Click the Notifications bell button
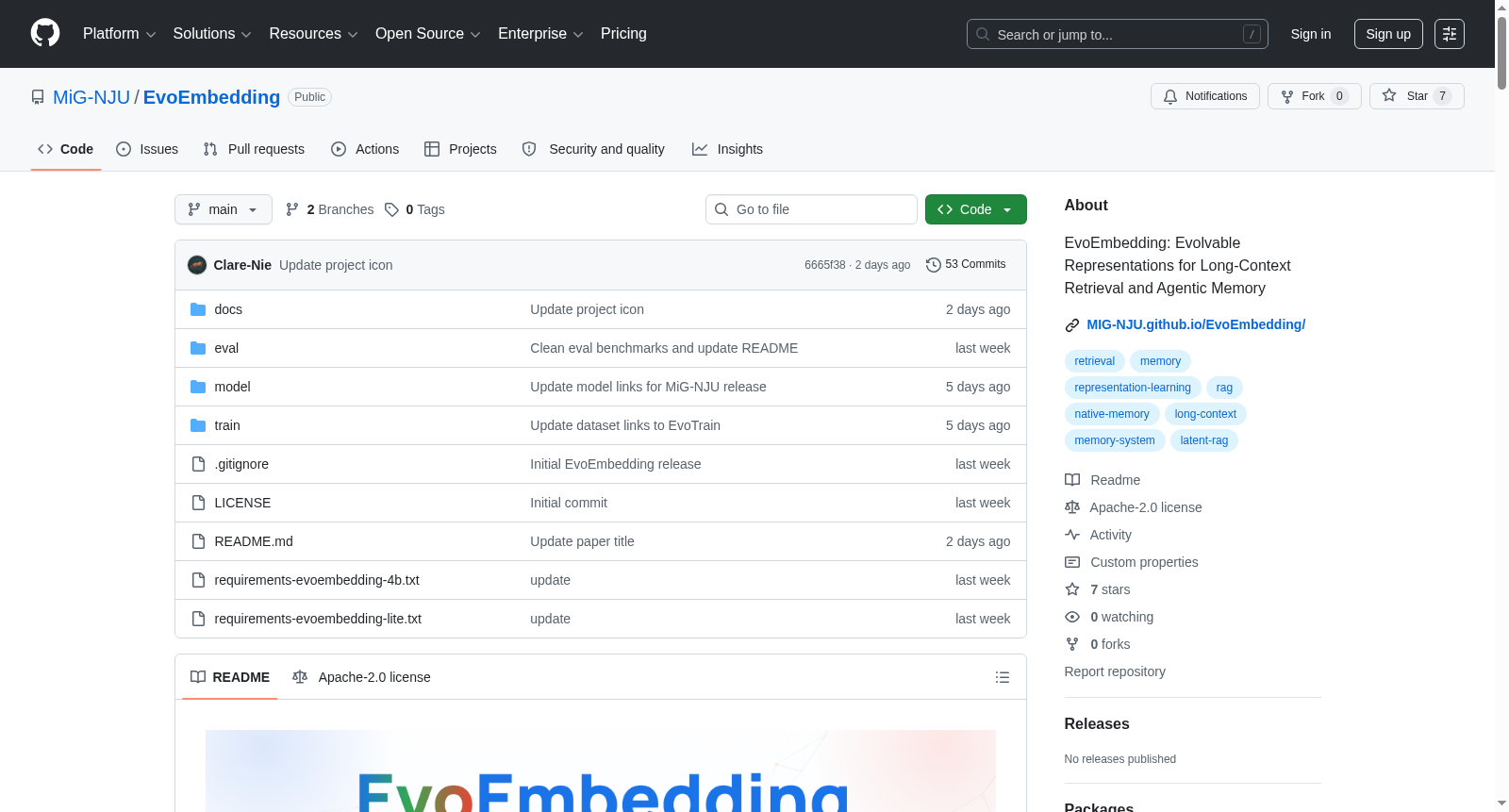The height and width of the screenshot is (812, 1509). (1205, 96)
